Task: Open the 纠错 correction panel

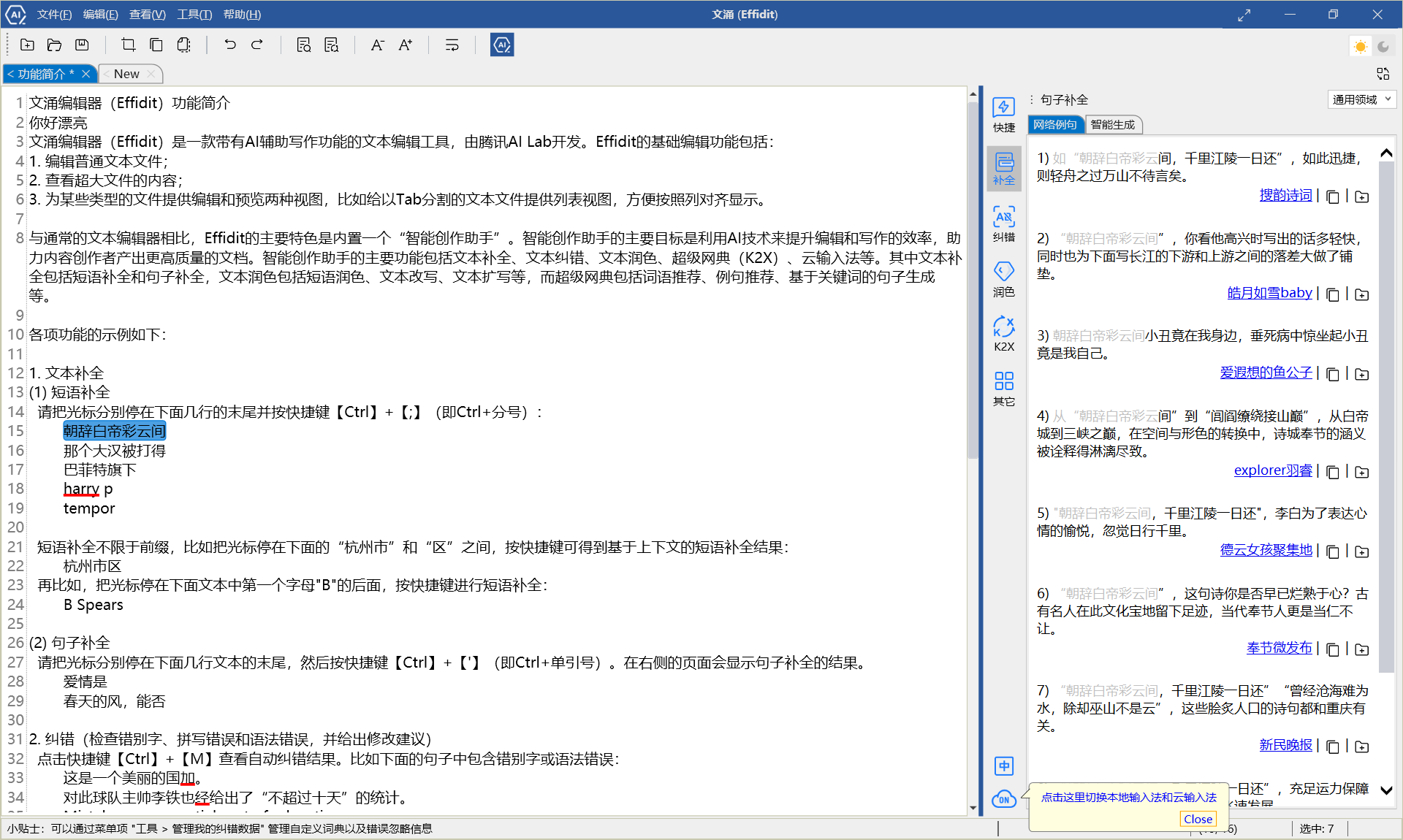Action: click(1003, 224)
